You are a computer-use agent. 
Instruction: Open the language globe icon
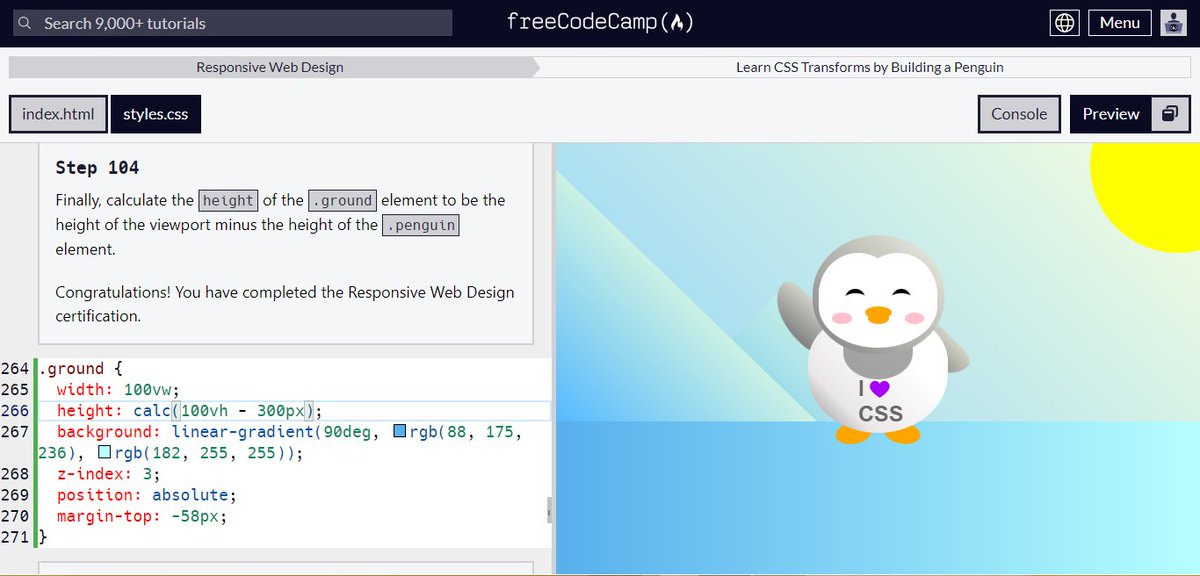pos(1065,23)
